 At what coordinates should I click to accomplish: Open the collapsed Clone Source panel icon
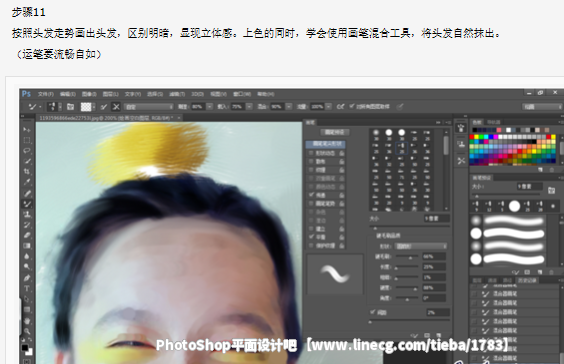(461, 145)
